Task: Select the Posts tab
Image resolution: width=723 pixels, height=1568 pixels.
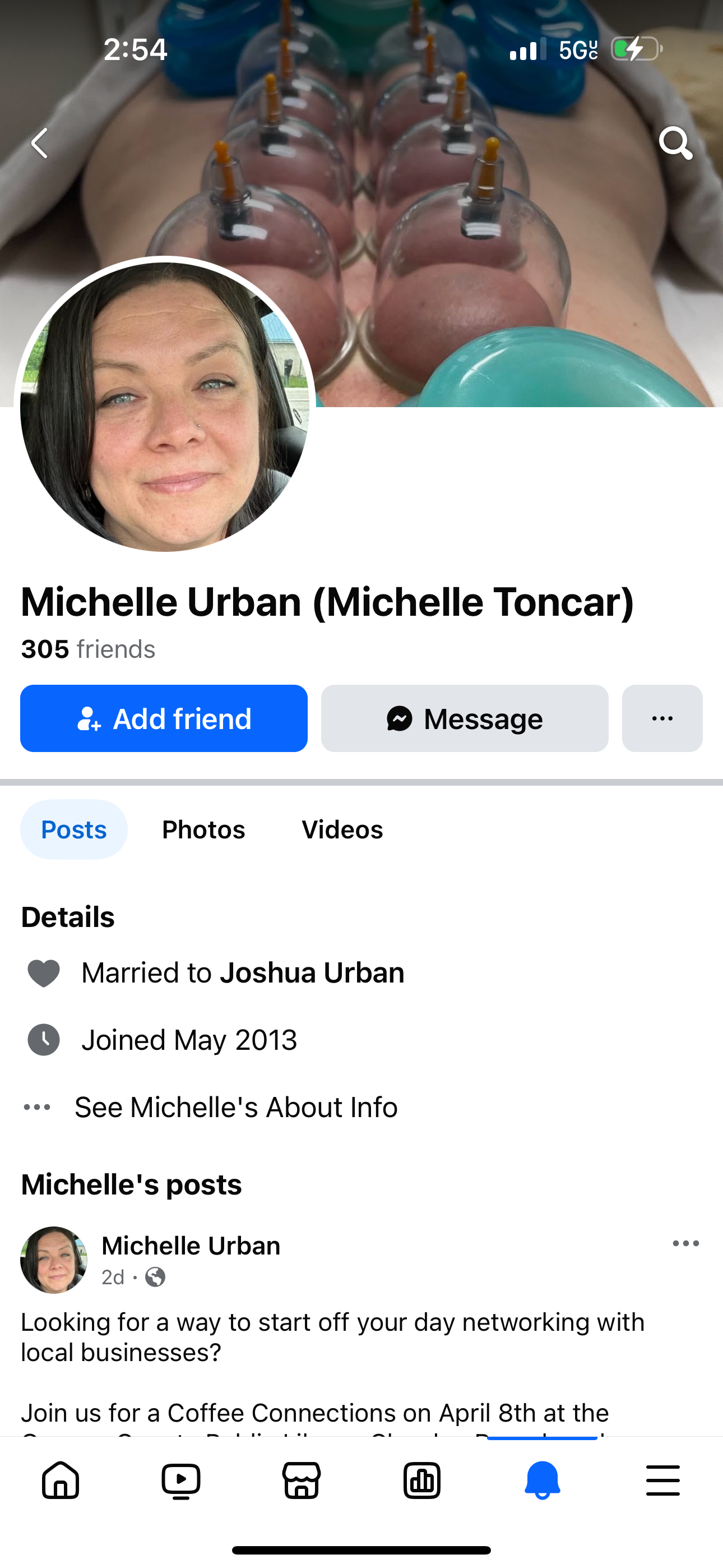Action: click(x=73, y=829)
